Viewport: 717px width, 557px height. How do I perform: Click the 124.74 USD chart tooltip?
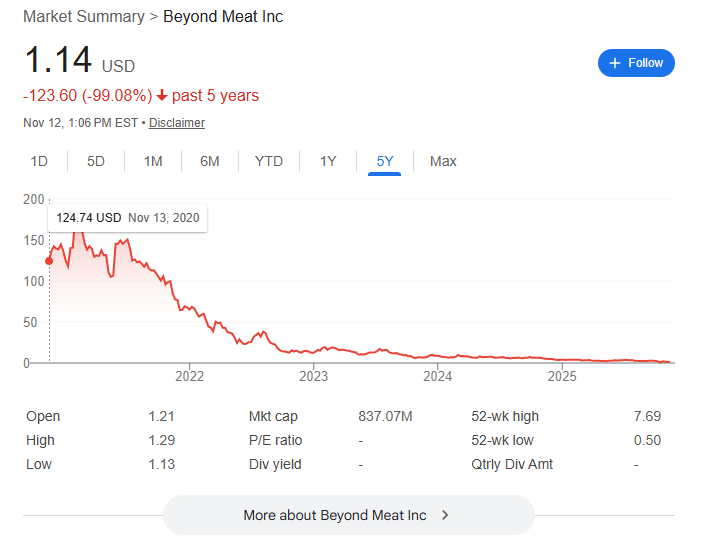click(127, 217)
